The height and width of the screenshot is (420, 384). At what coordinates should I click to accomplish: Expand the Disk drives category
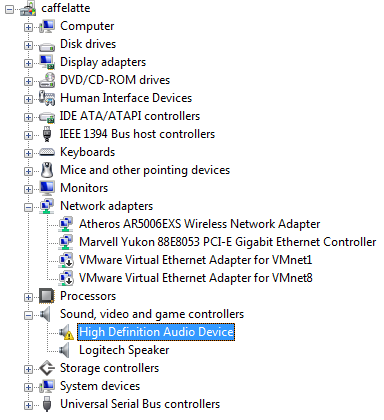tap(28, 45)
